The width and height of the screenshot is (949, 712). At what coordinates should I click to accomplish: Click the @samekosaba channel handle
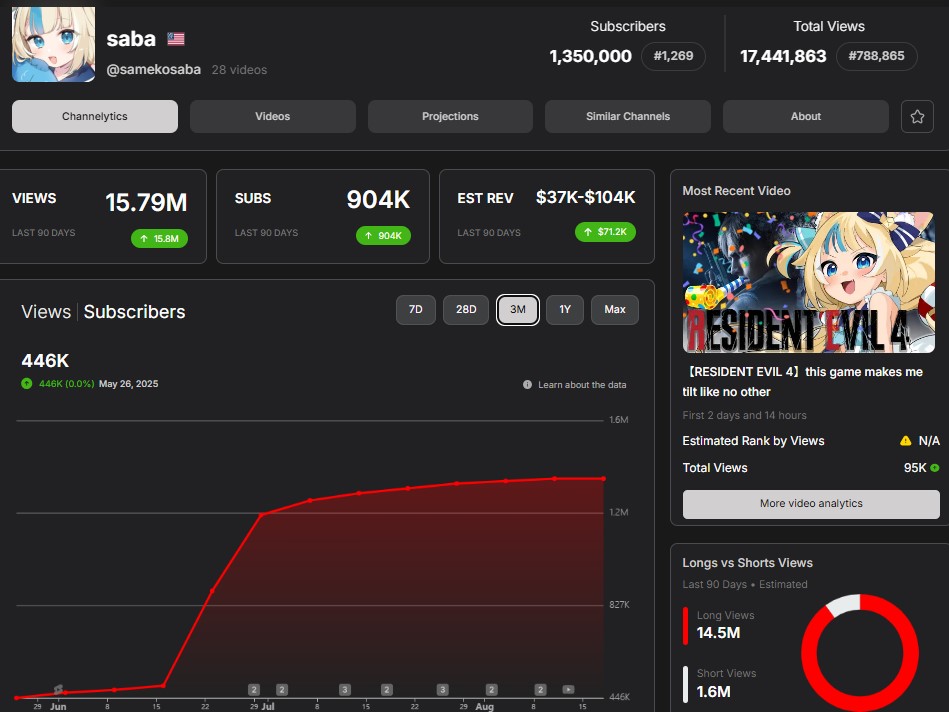154,70
